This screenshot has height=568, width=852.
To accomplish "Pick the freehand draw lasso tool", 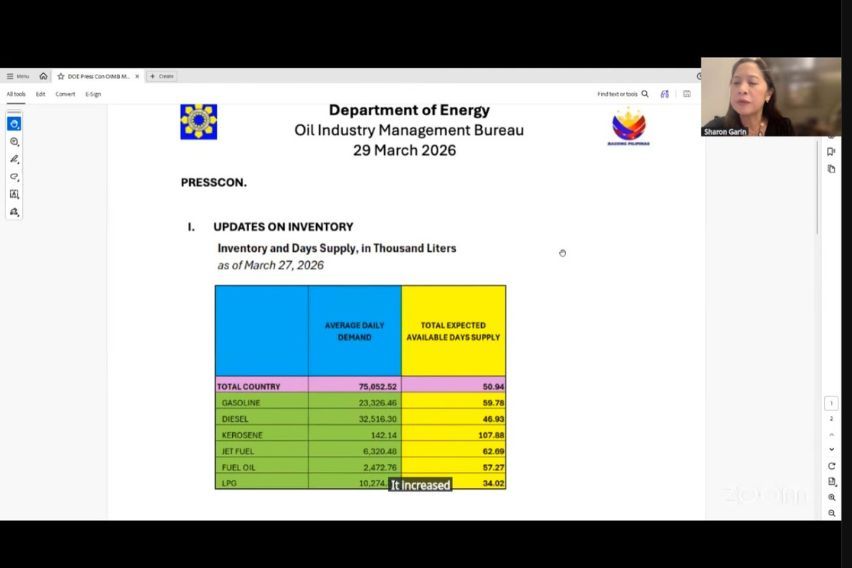I will pyautogui.click(x=14, y=177).
